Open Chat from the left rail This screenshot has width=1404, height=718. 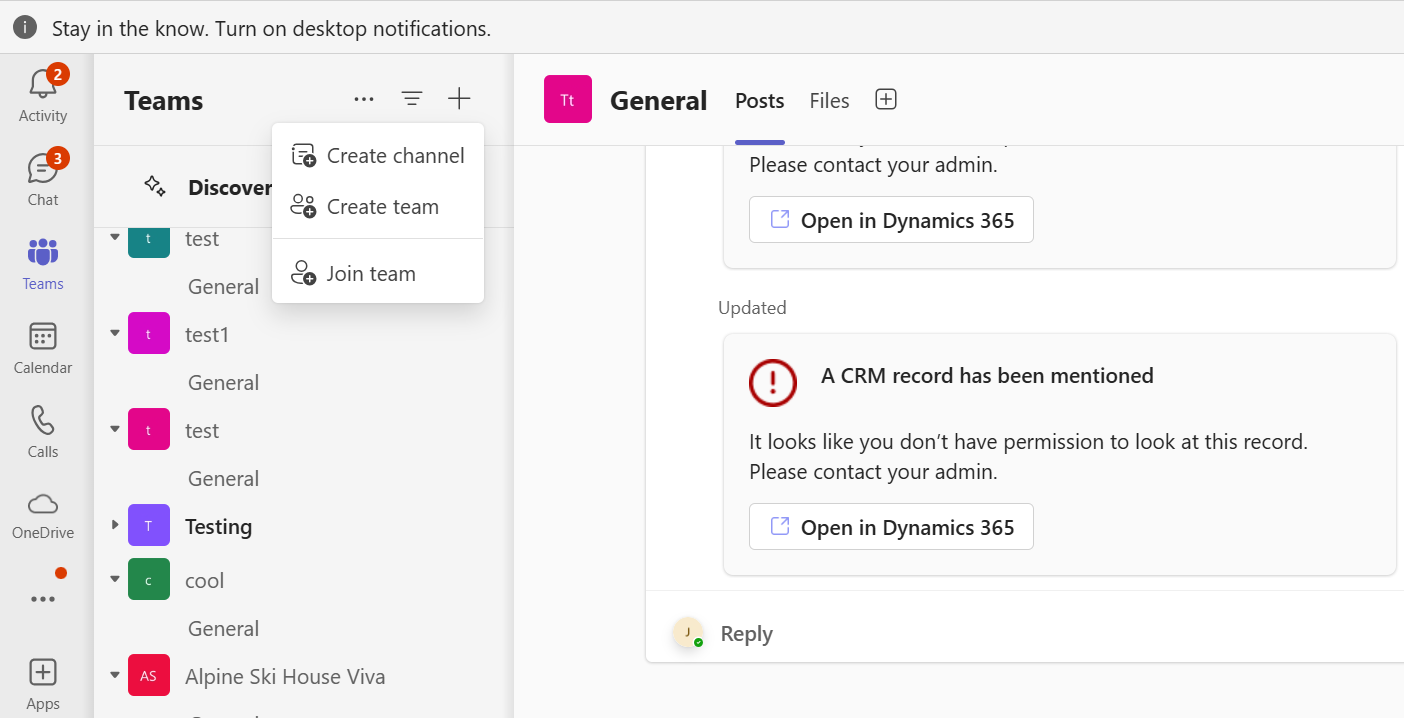[x=42, y=170]
